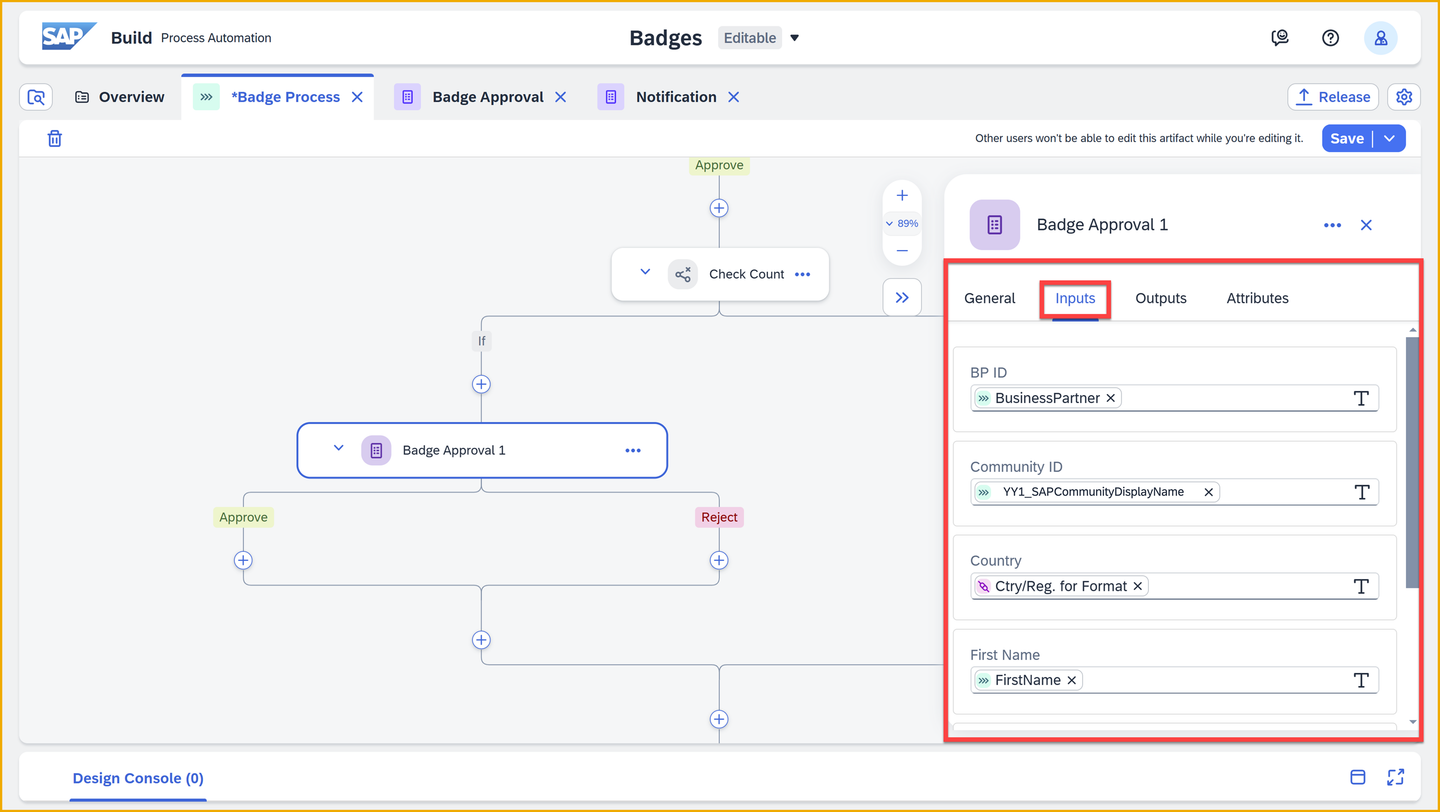Open the user profile avatar

pyautogui.click(x=1381, y=38)
